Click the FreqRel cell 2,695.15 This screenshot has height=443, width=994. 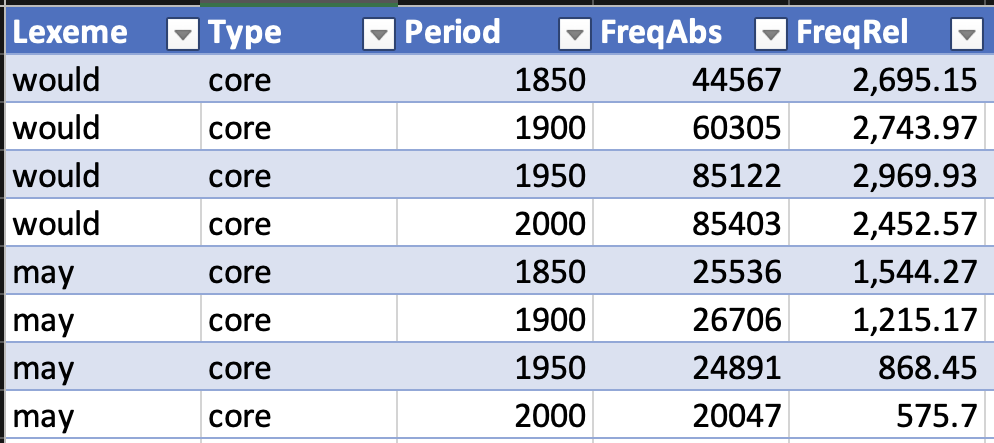909,80
